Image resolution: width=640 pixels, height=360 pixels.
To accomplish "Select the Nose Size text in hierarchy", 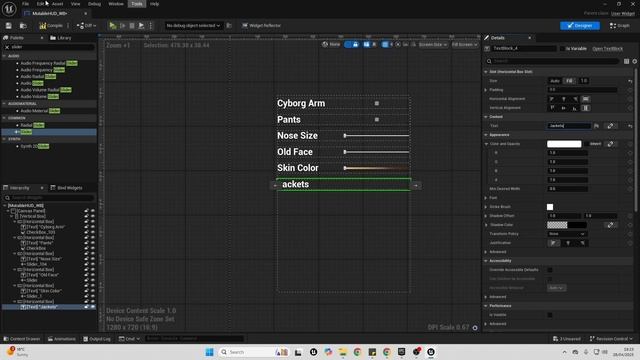I will [x=42, y=259].
